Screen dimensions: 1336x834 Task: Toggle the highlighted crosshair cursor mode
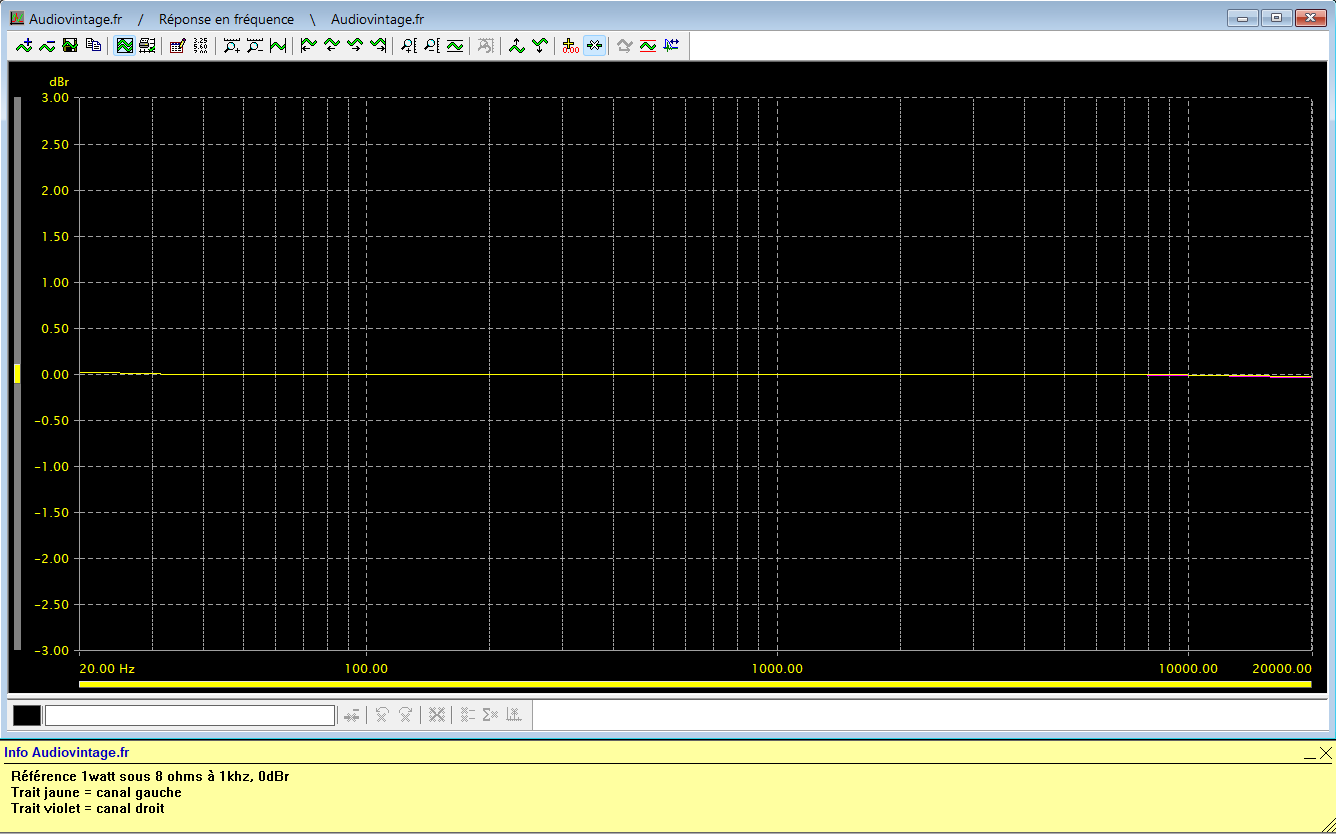click(593, 45)
